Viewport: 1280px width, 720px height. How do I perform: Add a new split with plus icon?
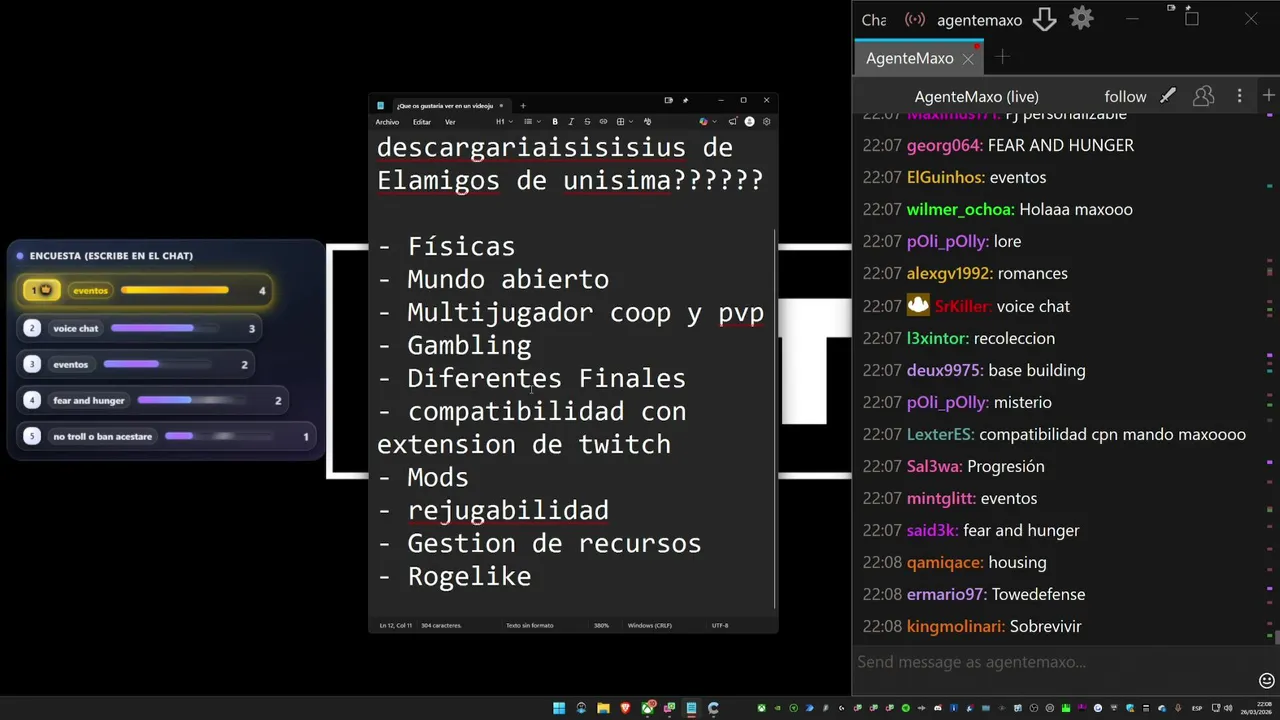pyautogui.click(x=1269, y=95)
